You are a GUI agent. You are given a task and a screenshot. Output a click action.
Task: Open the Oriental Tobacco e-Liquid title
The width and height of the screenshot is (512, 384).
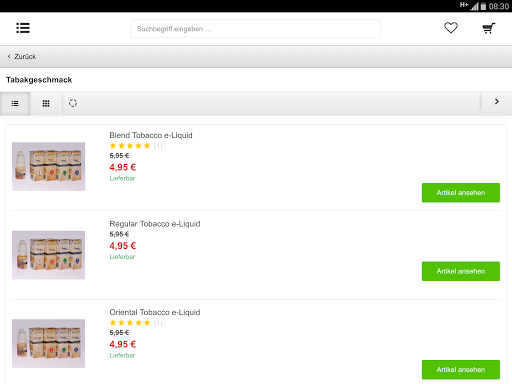155,312
